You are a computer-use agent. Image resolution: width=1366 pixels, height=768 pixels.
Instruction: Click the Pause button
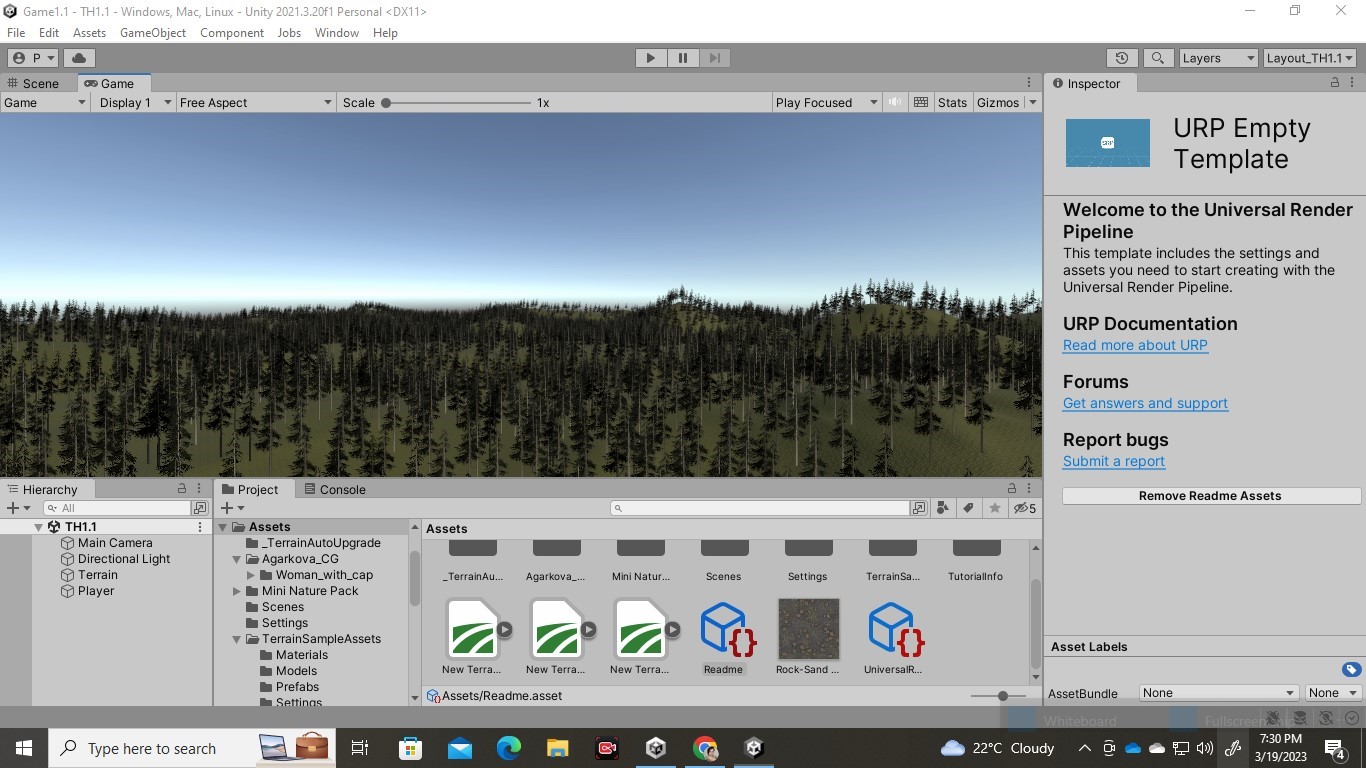683,58
